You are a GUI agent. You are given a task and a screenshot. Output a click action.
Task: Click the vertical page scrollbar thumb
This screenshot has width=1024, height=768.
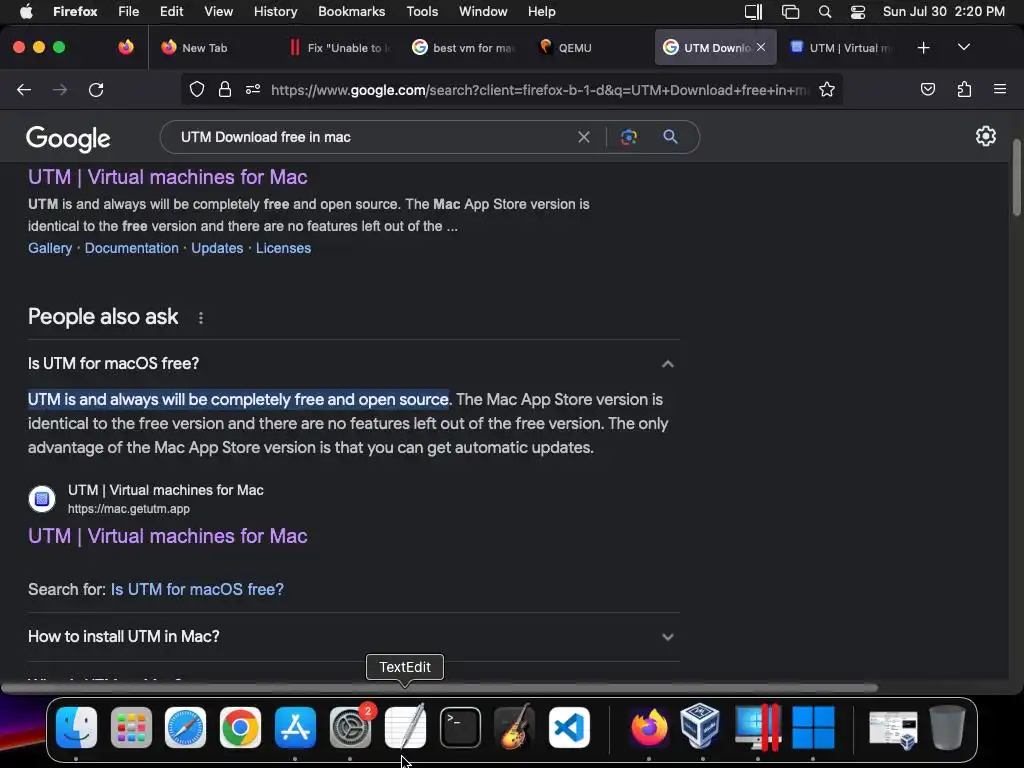(x=1016, y=177)
